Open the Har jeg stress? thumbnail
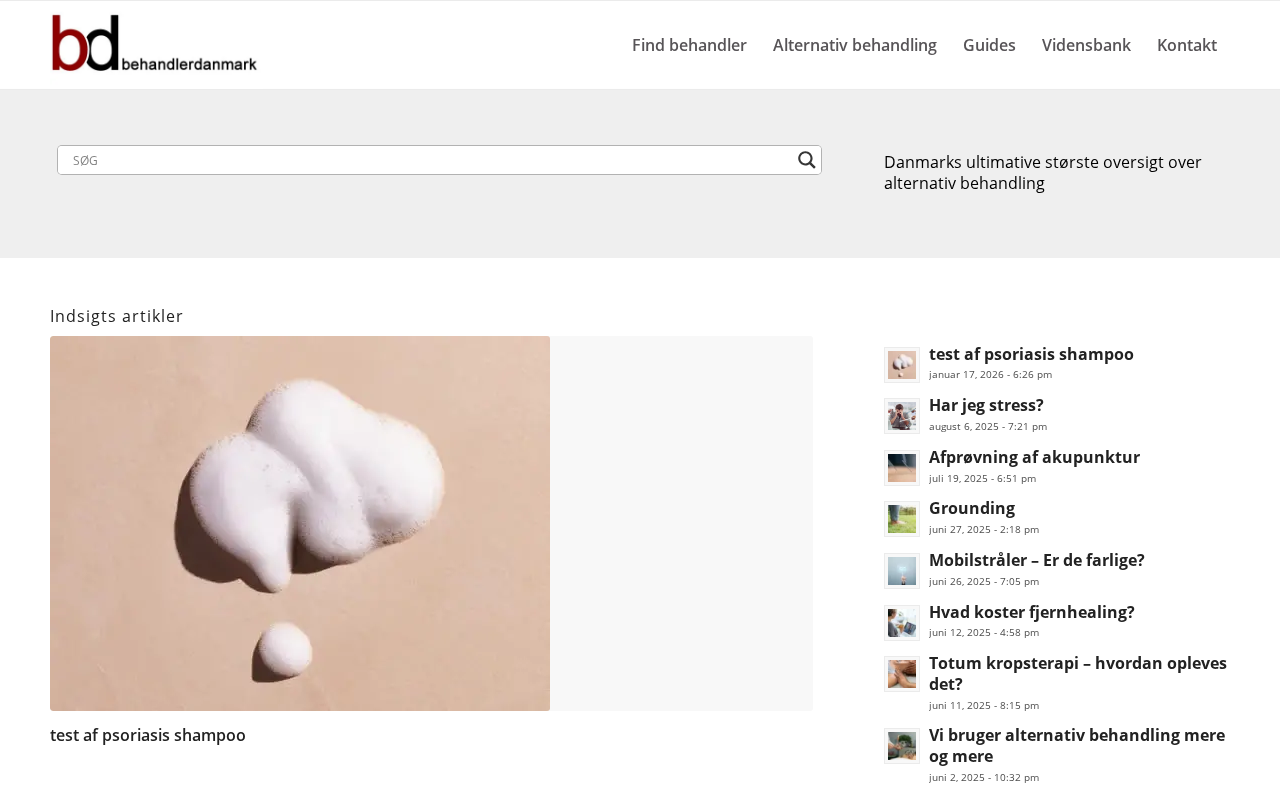The image size is (1280, 800). click(x=901, y=416)
